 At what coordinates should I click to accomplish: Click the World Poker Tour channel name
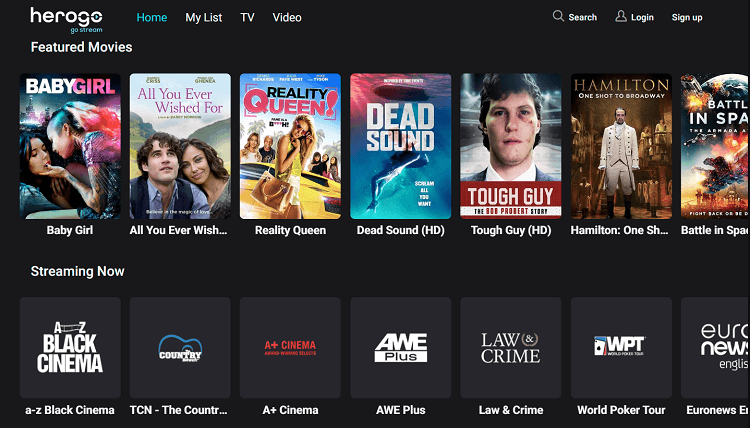tap(621, 410)
